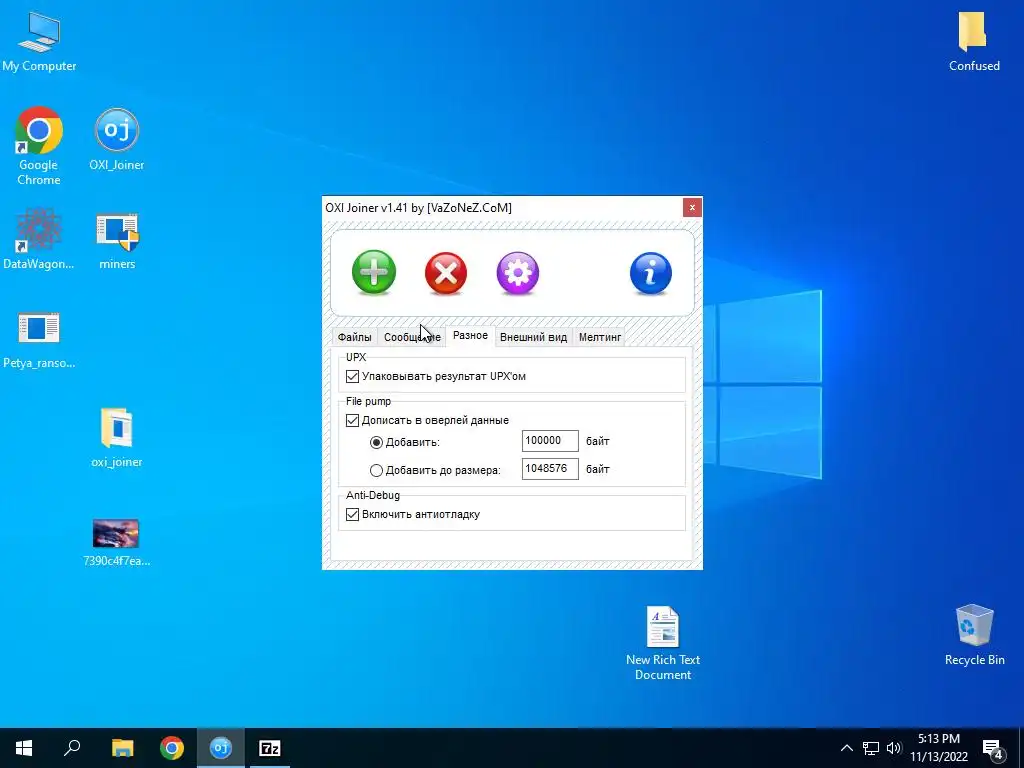
Task: Click OXI Joiner taskbar button
Action: (221, 748)
